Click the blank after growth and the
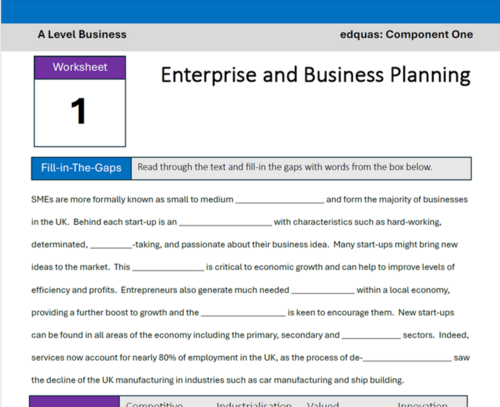 coord(243,313)
